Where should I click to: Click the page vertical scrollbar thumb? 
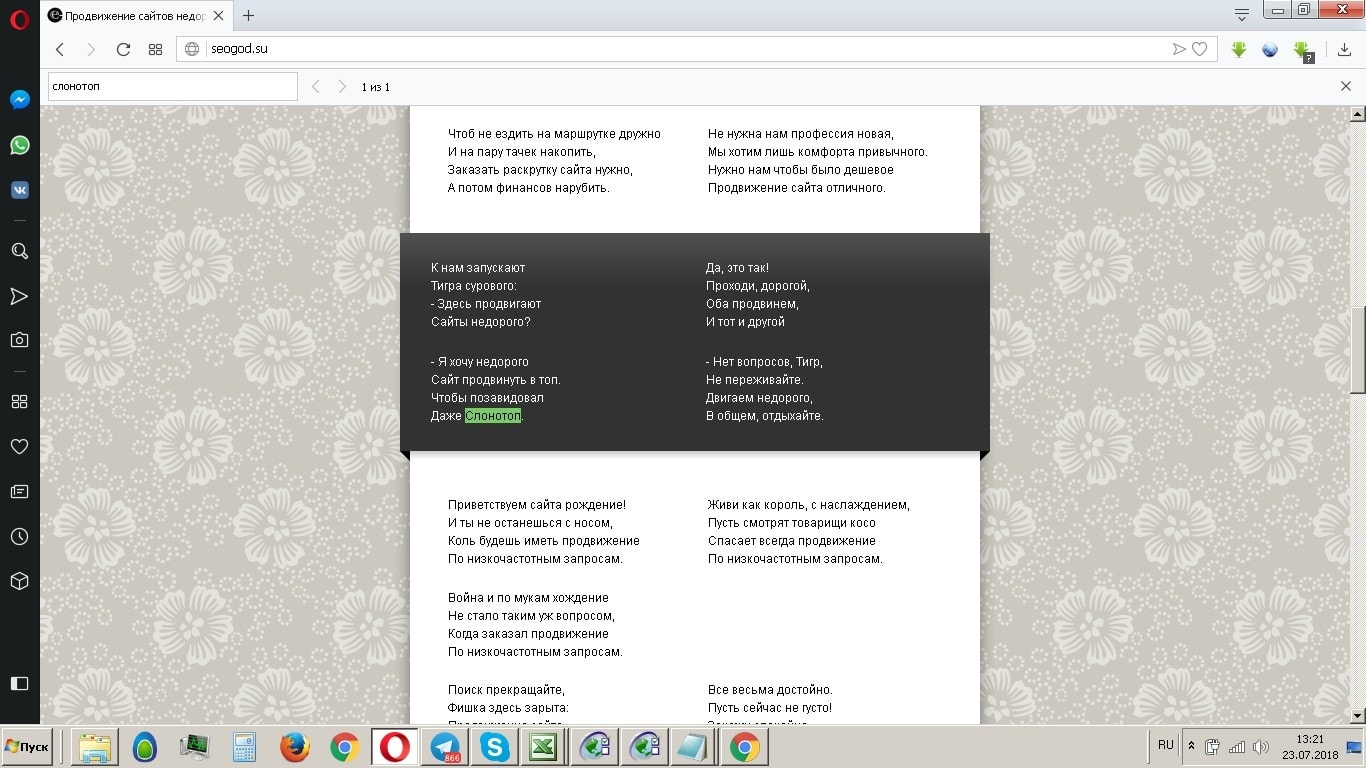[x=1357, y=350]
